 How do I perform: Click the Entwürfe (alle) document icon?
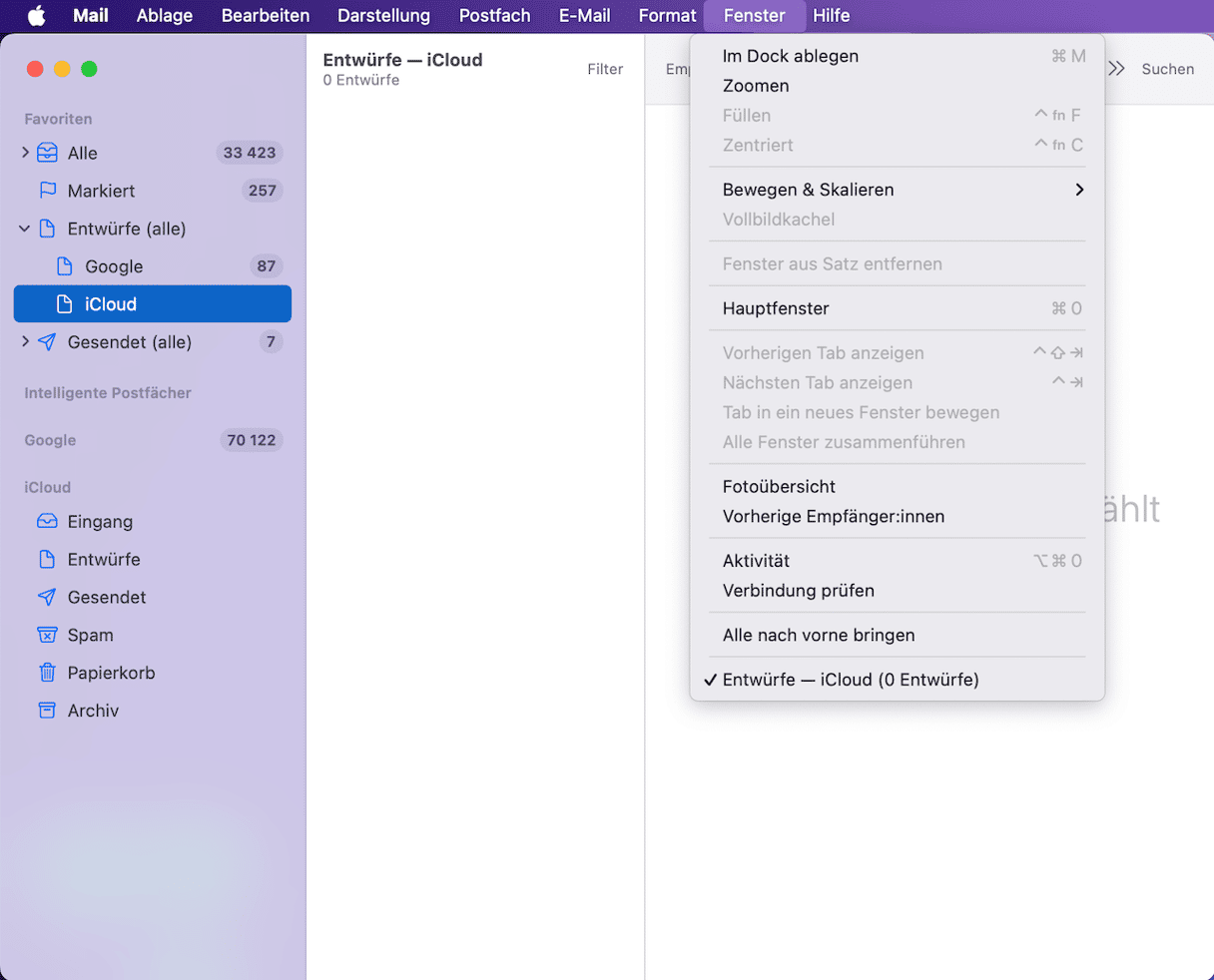(x=47, y=229)
